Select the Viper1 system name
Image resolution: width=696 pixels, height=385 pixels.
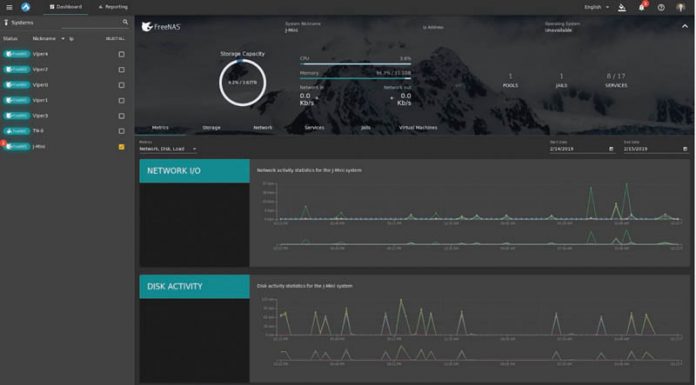pyautogui.click(x=40, y=100)
